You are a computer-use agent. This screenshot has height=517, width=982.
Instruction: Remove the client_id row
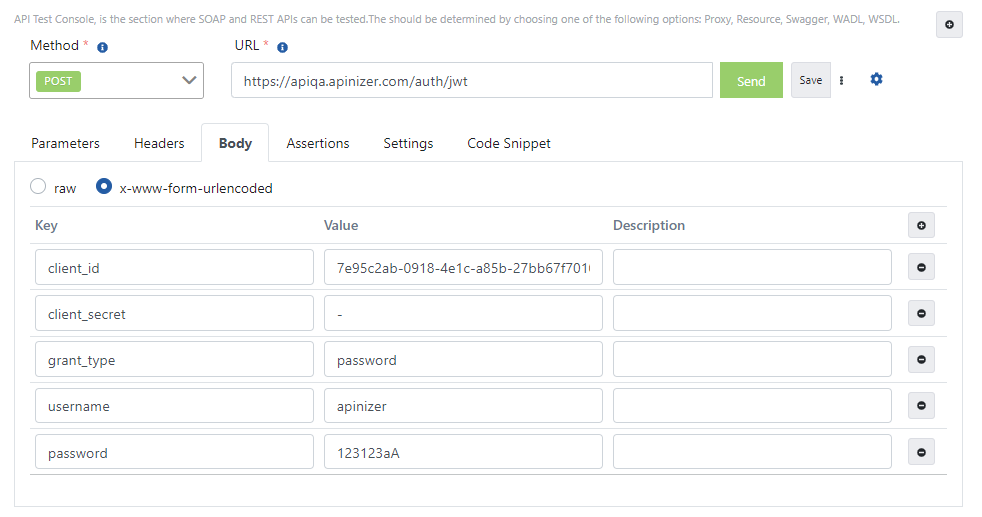pyautogui.click(x=921, y=268)
